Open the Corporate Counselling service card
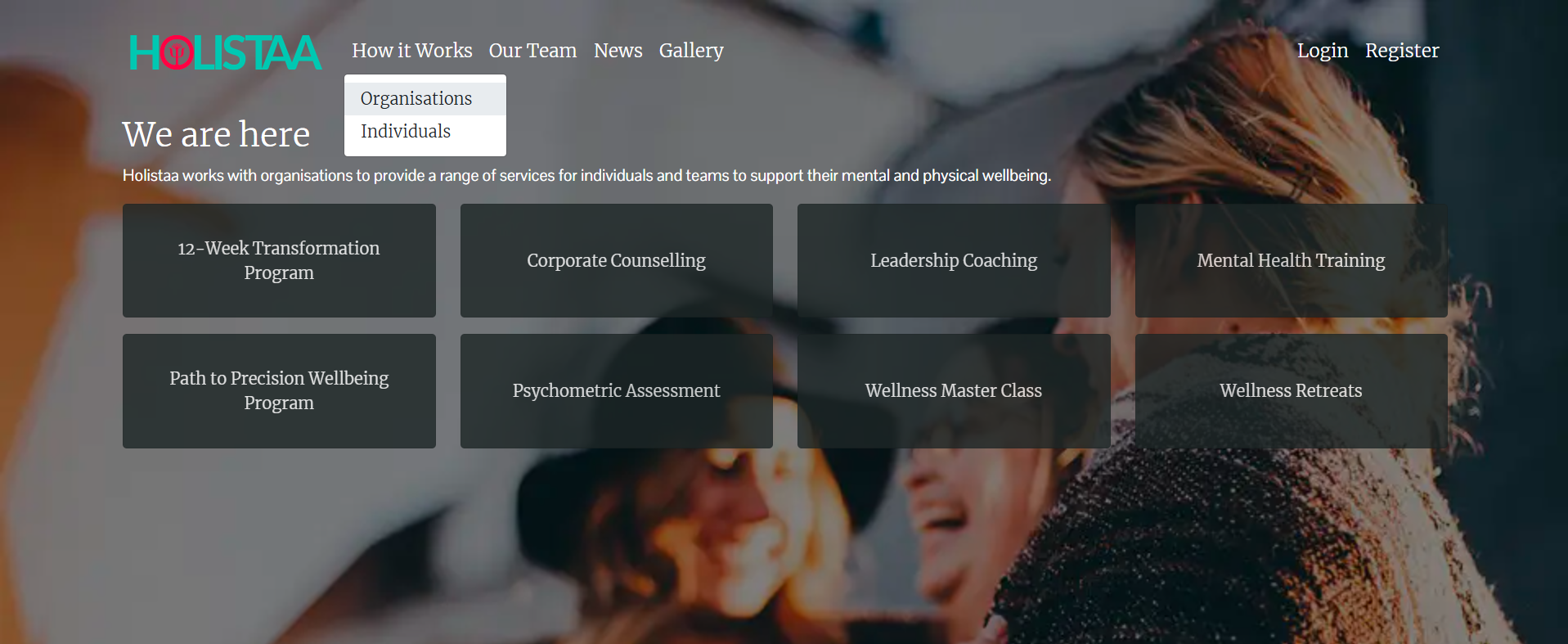The width and height of the screenshot is (1568, 644). pos(617,260)
